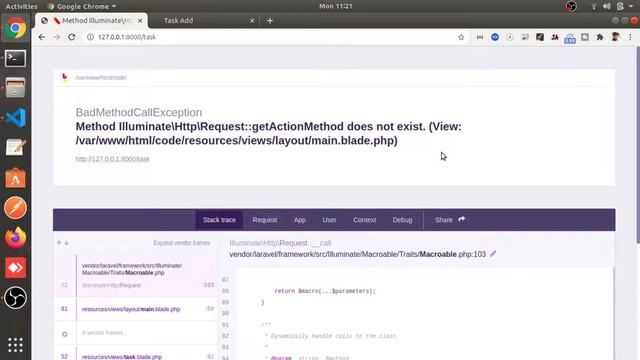
Task: Move down one frame with down arrow
Action: coord(67,243)
